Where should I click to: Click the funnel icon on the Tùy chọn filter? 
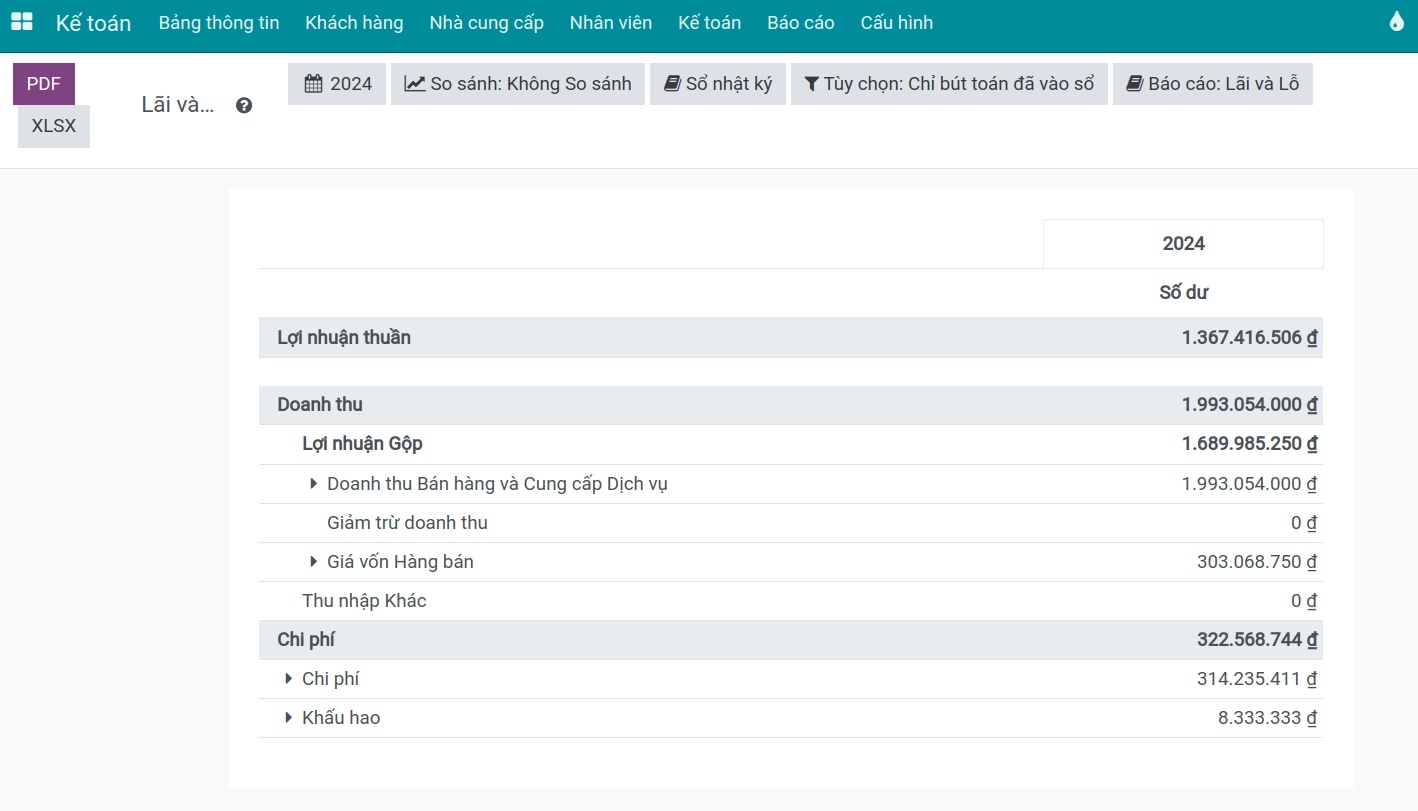(812, 84)
